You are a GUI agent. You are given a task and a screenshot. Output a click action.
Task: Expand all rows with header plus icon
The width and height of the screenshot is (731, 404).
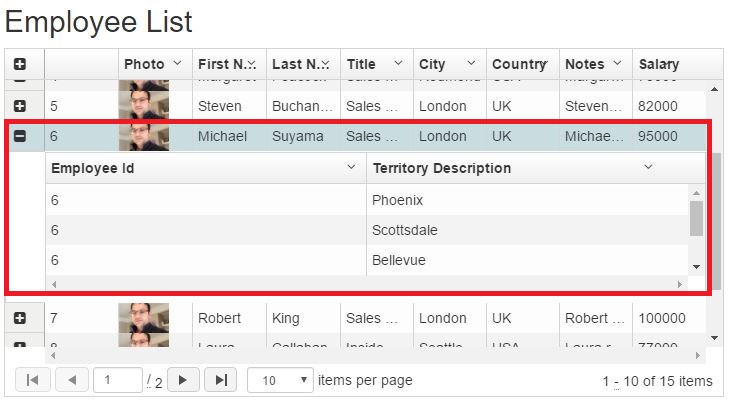pos(20,64)
